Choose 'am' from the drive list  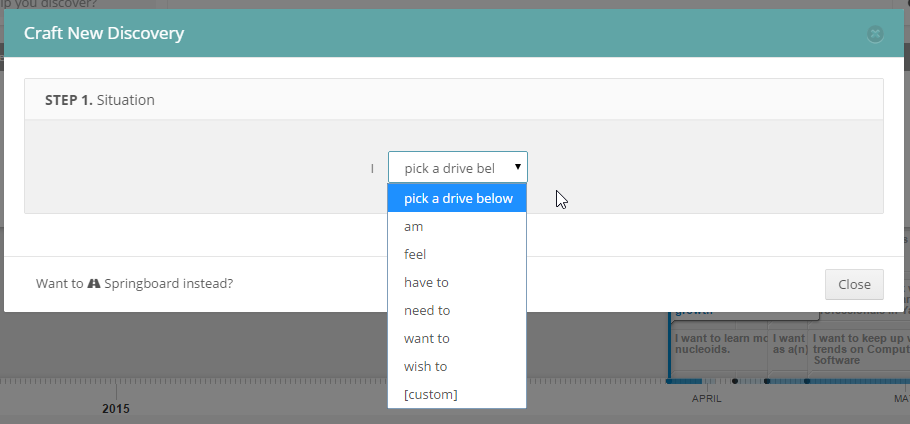(457, 226)
